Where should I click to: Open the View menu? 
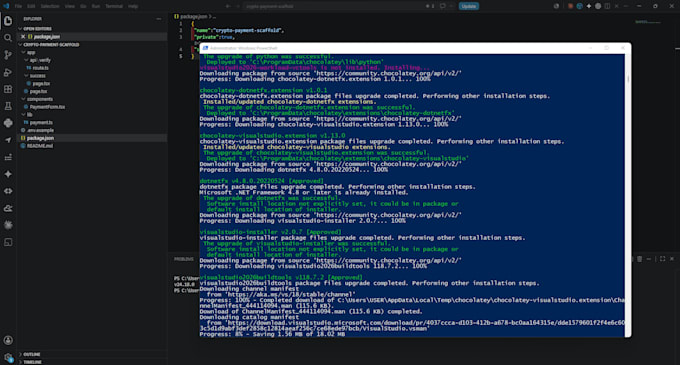[70, 6]
